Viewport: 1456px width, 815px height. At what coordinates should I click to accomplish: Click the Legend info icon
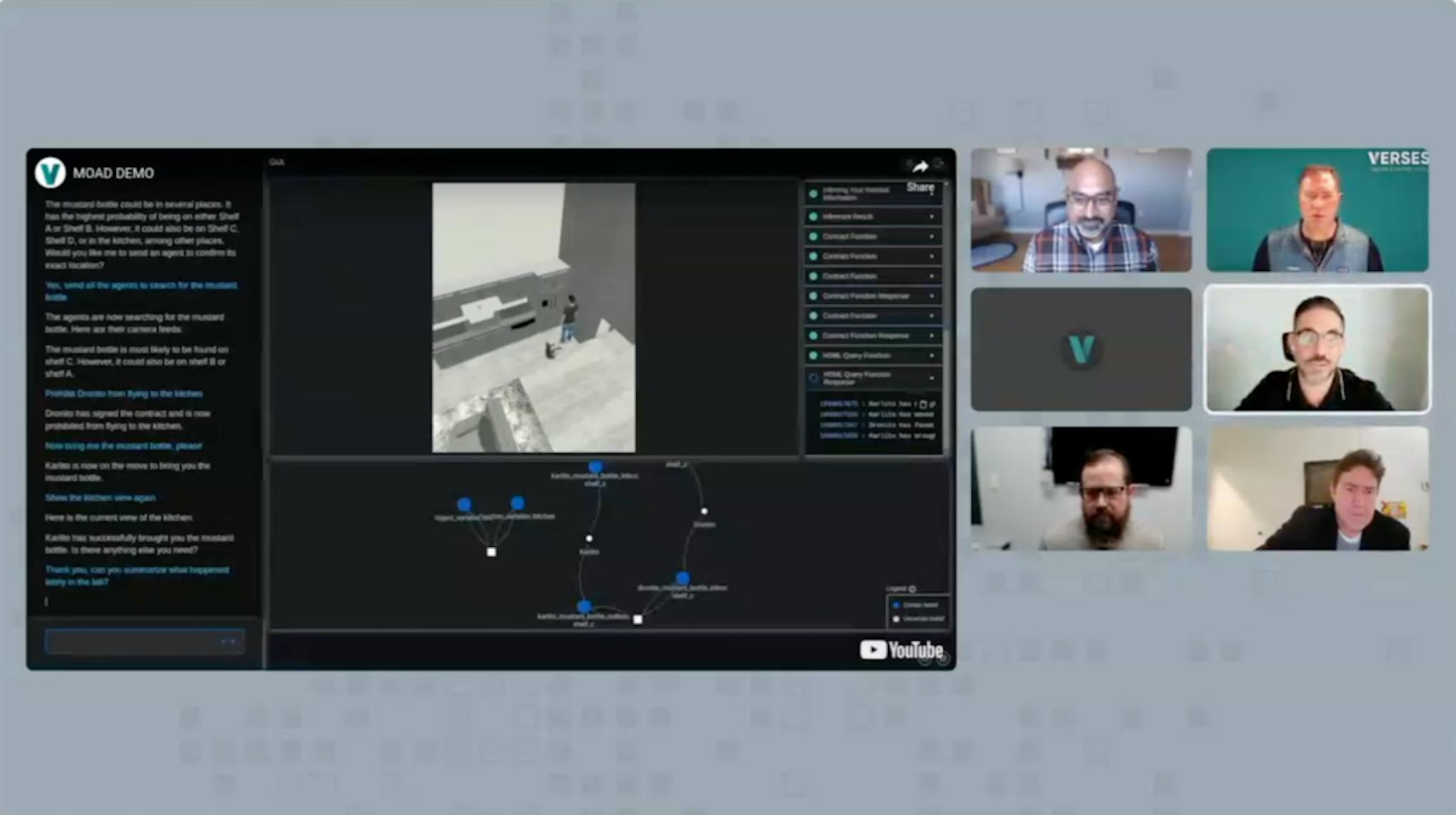[x=912, y=589]
